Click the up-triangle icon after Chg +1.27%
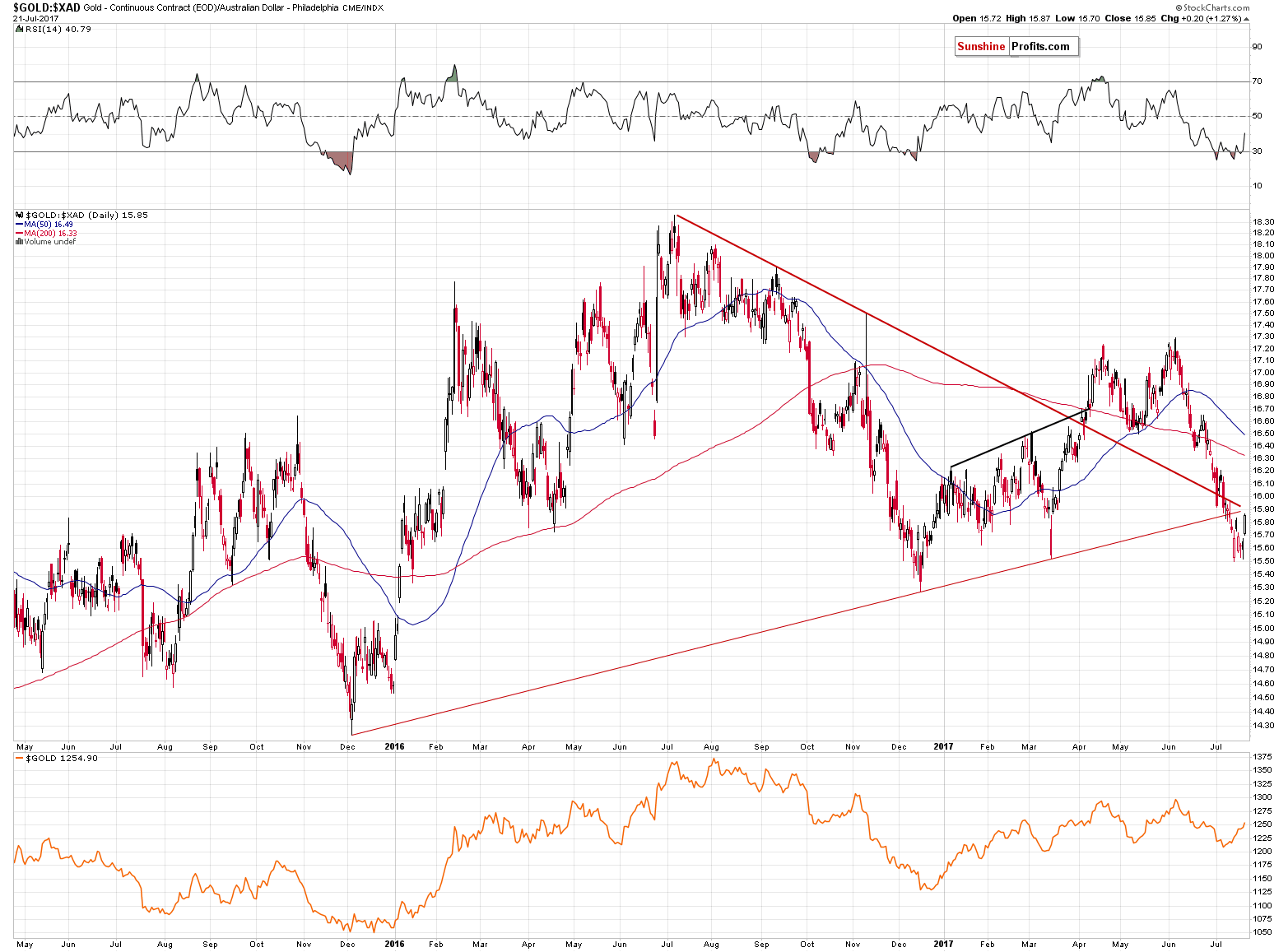Screen dimensions: 1288x952 pyautogui.click(x=1246, y=18)
